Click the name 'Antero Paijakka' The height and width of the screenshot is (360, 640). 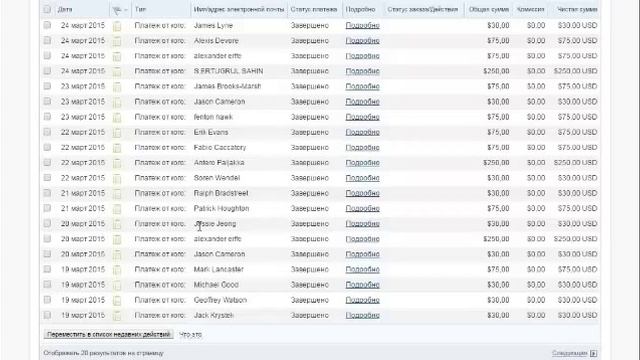[219, 162]
